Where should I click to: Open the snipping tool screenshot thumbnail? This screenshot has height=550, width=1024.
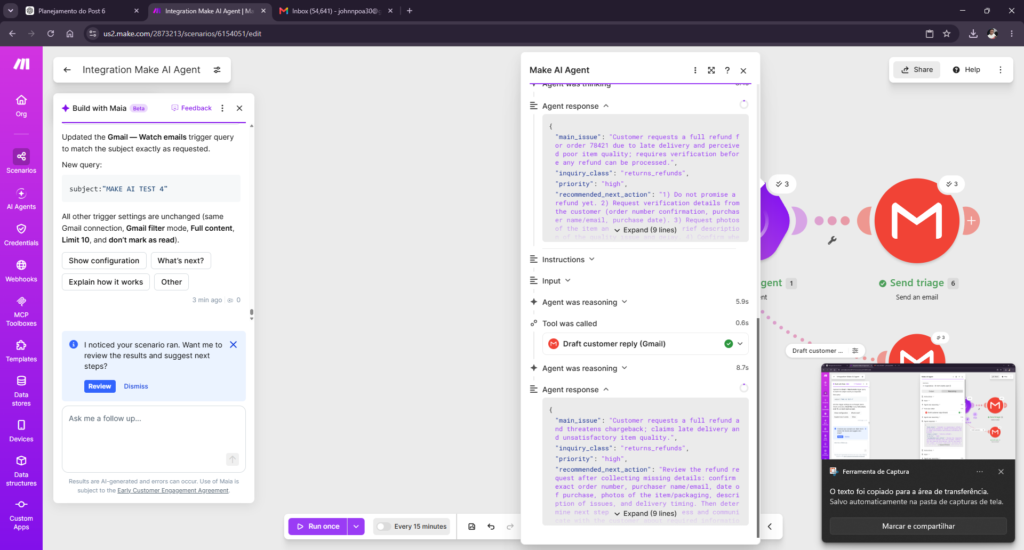(x=918, y=413)
